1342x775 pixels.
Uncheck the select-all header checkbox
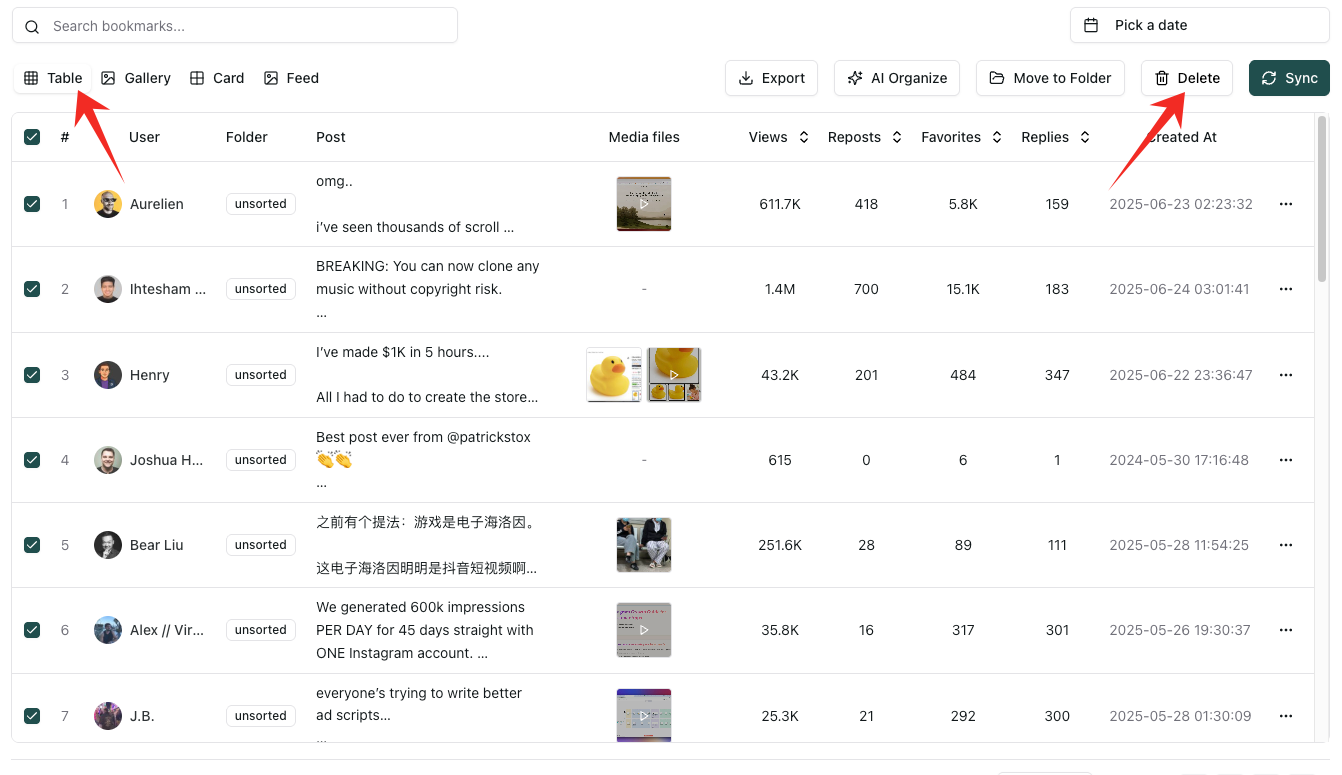(32, 137)
